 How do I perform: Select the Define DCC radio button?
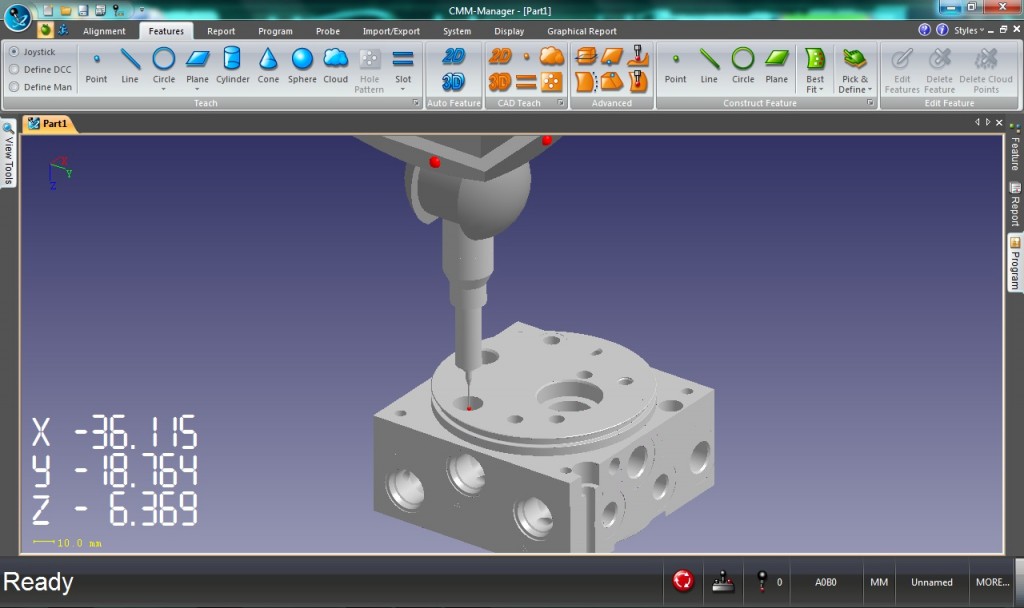[14, 69]
